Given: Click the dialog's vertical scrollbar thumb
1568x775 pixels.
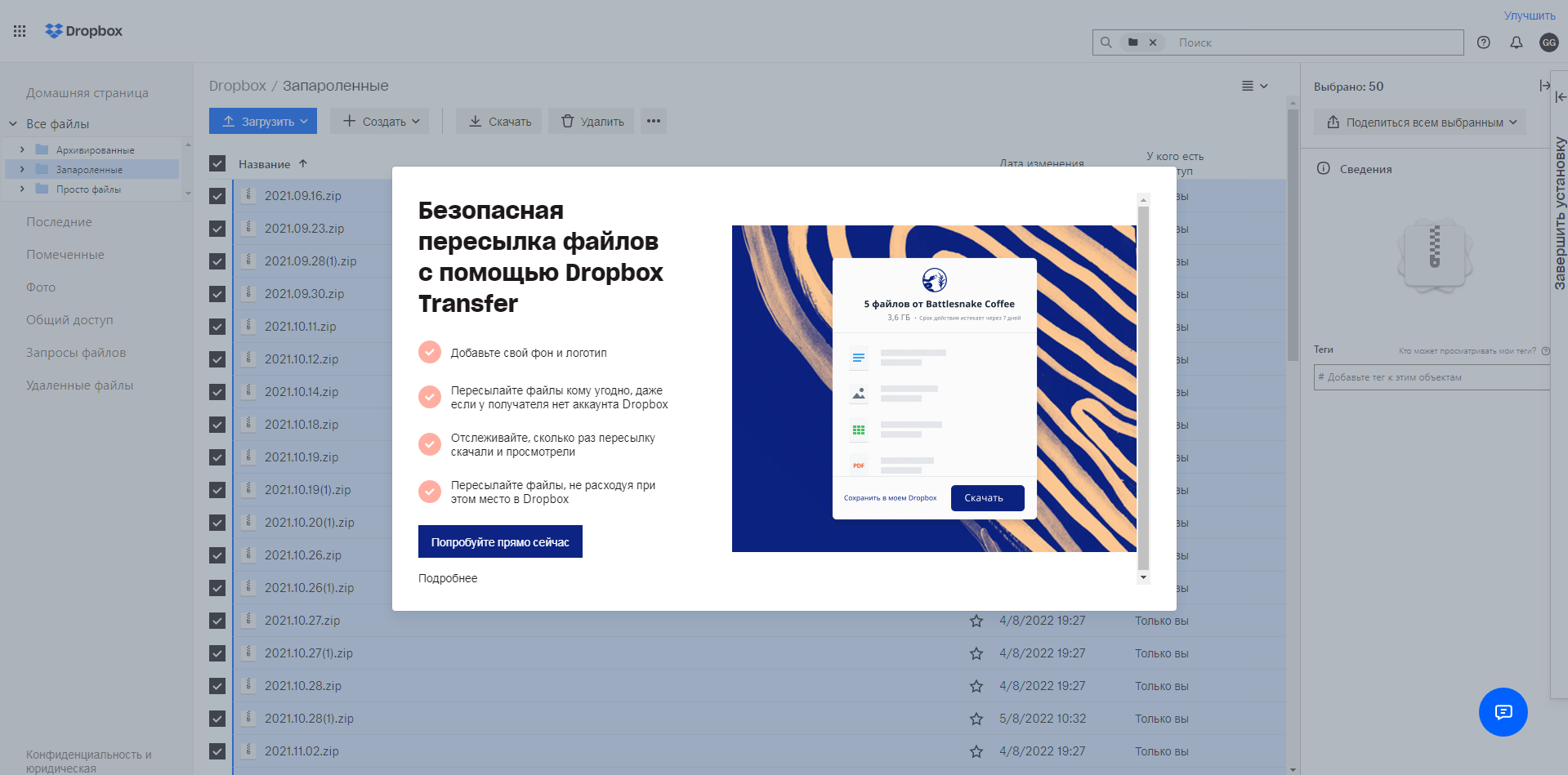Looking at the screenshot, I should point(1143,388).
